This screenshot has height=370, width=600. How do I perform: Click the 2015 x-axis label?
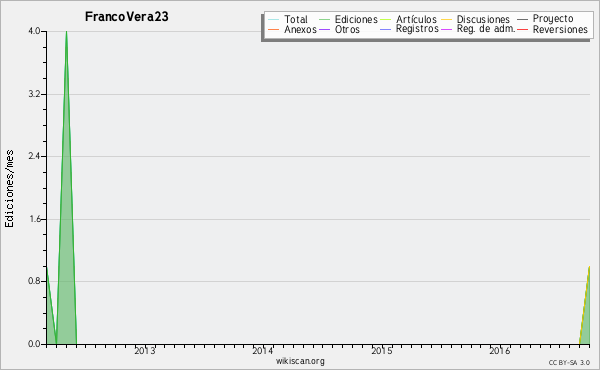pos(382,350)
